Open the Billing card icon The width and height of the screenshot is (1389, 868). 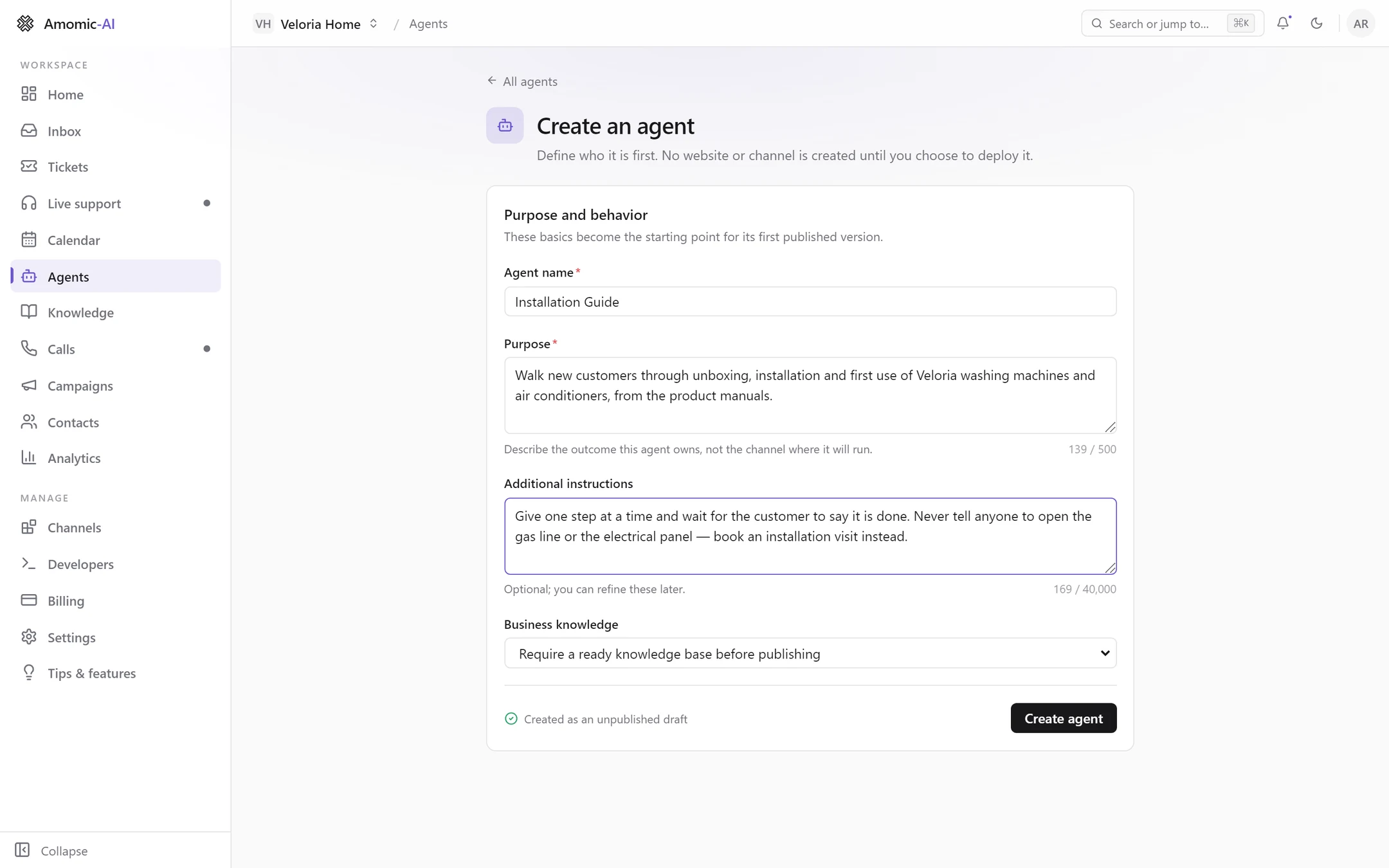29,601
